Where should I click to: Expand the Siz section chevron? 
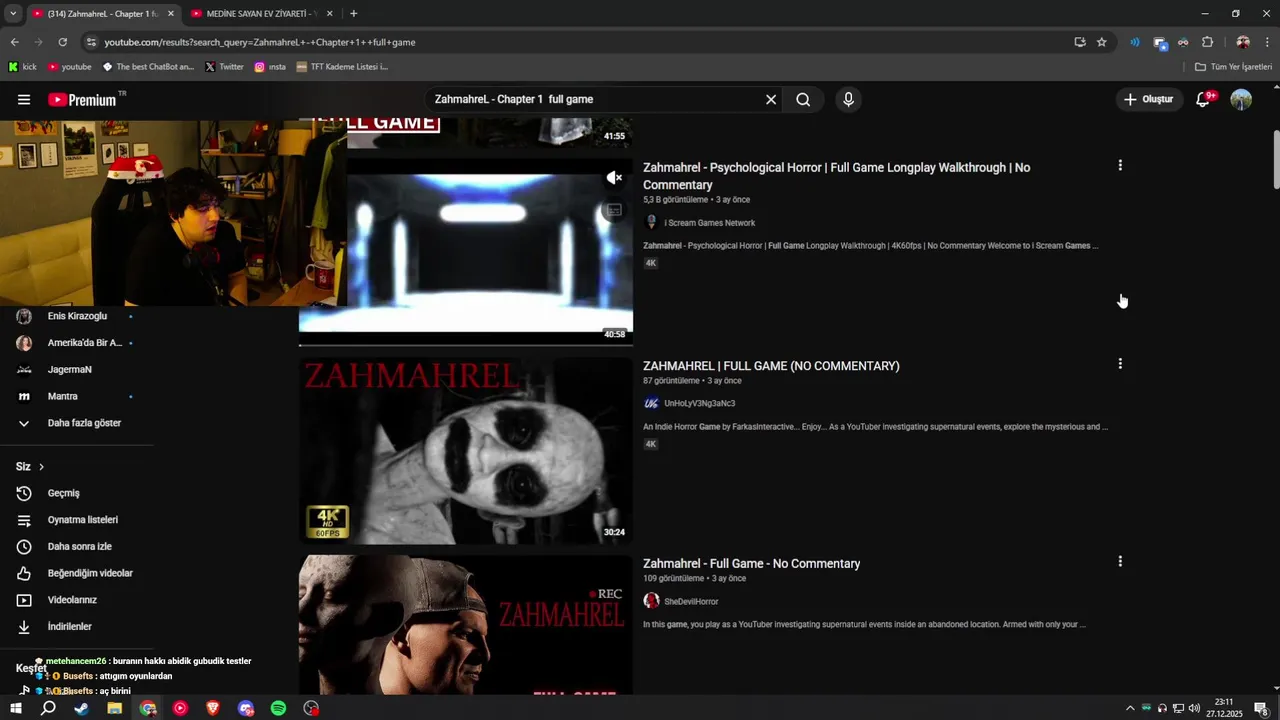(x=41, y=467)
